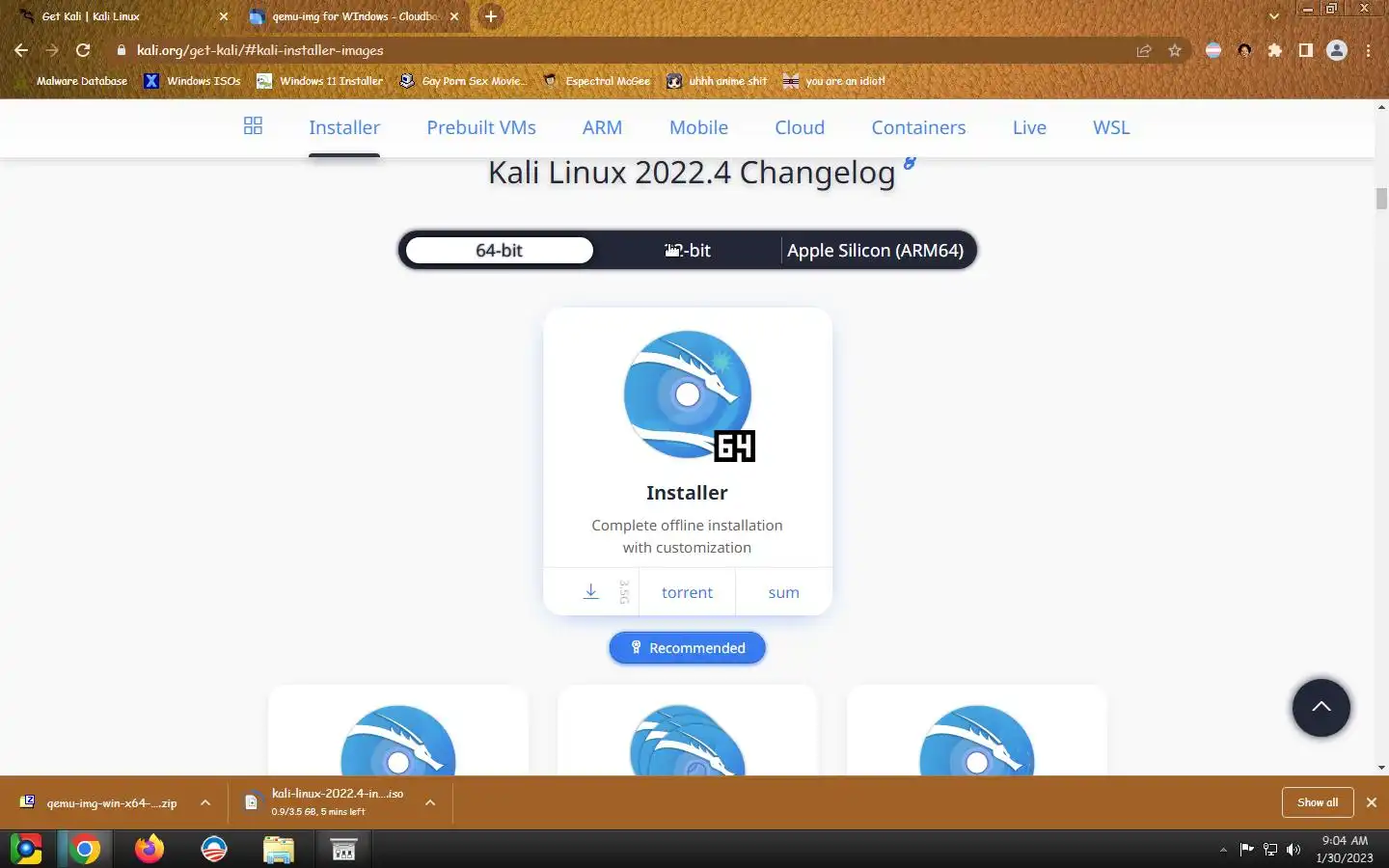Click the changelog permalink icon
The width and height of the screenshot is (1389, 868).
click(909, 163)
